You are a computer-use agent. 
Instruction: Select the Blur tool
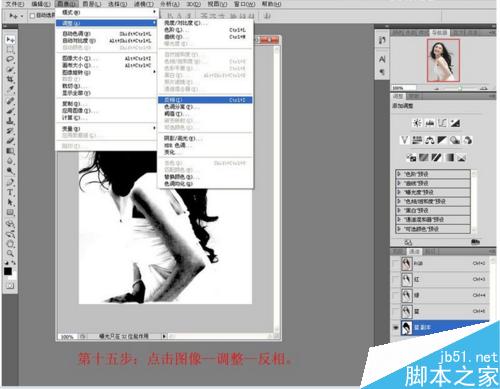click(x=10, y=161)
